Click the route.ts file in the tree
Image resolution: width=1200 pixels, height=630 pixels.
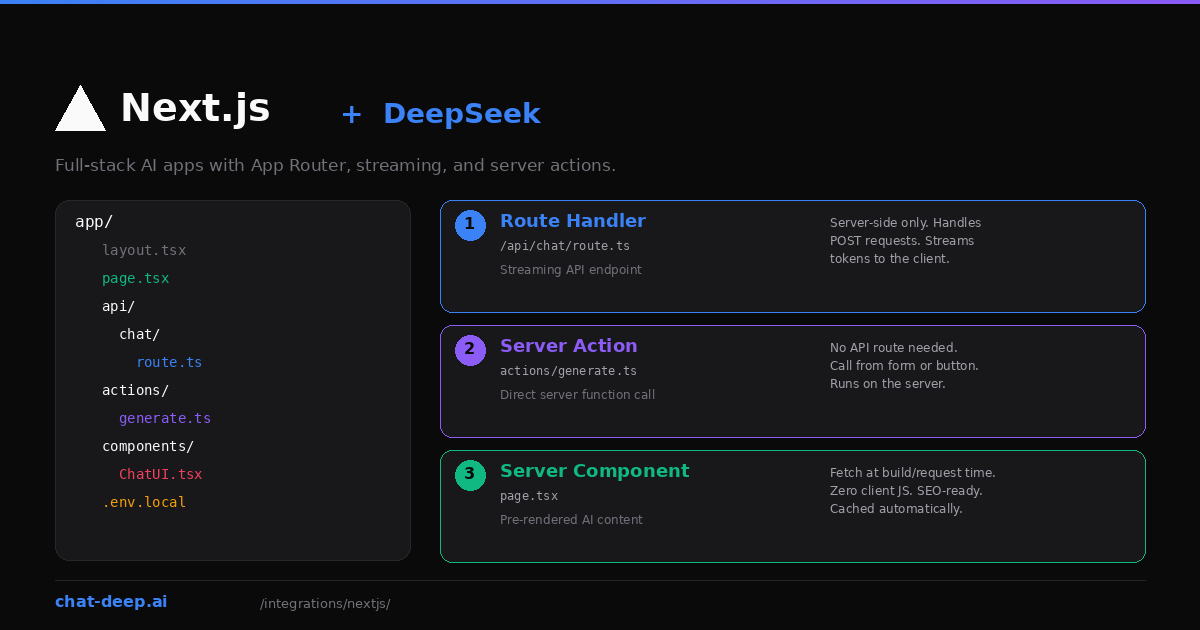[x=169, y=362]
